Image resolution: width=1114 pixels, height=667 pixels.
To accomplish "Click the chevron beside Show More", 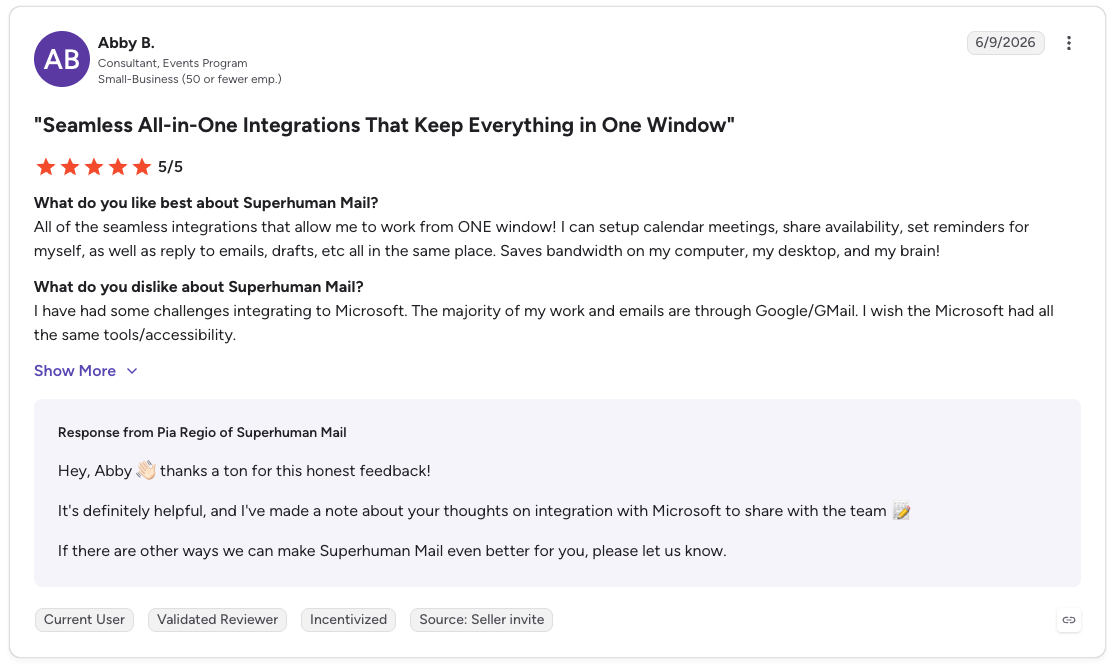I will tap(131, 371).
